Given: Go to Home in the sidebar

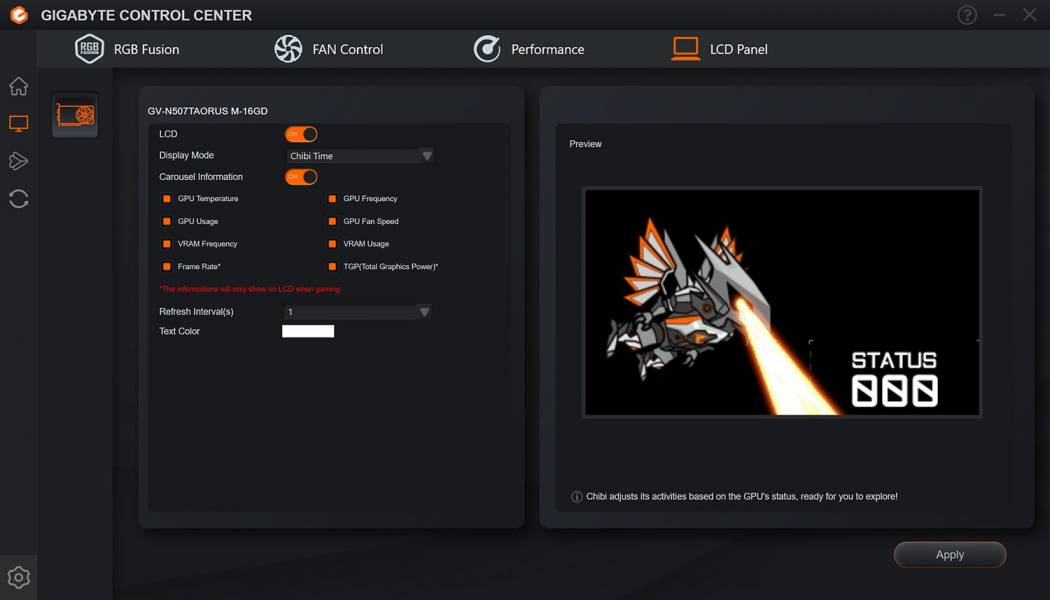Looking at the screenshot, I should click(x=19, y=86).
